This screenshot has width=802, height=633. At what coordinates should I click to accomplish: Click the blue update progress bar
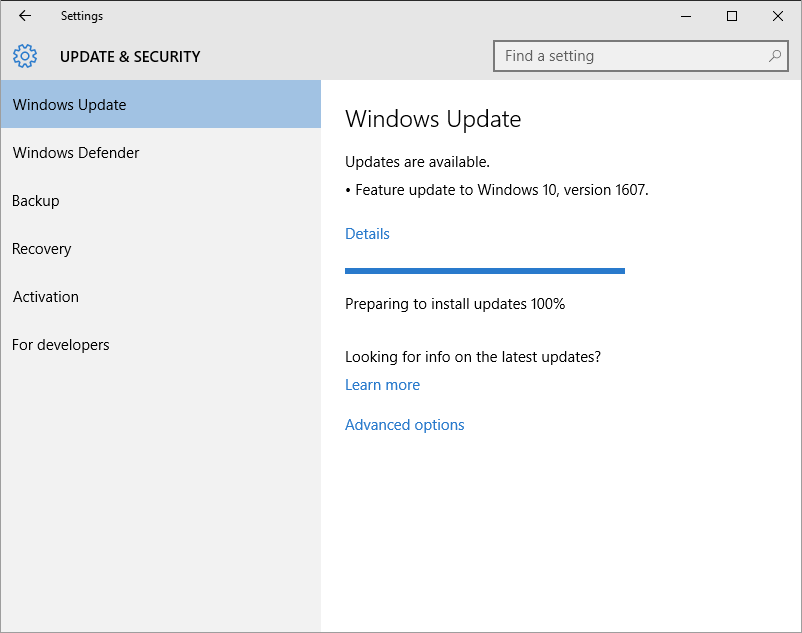tap(484, 270)
